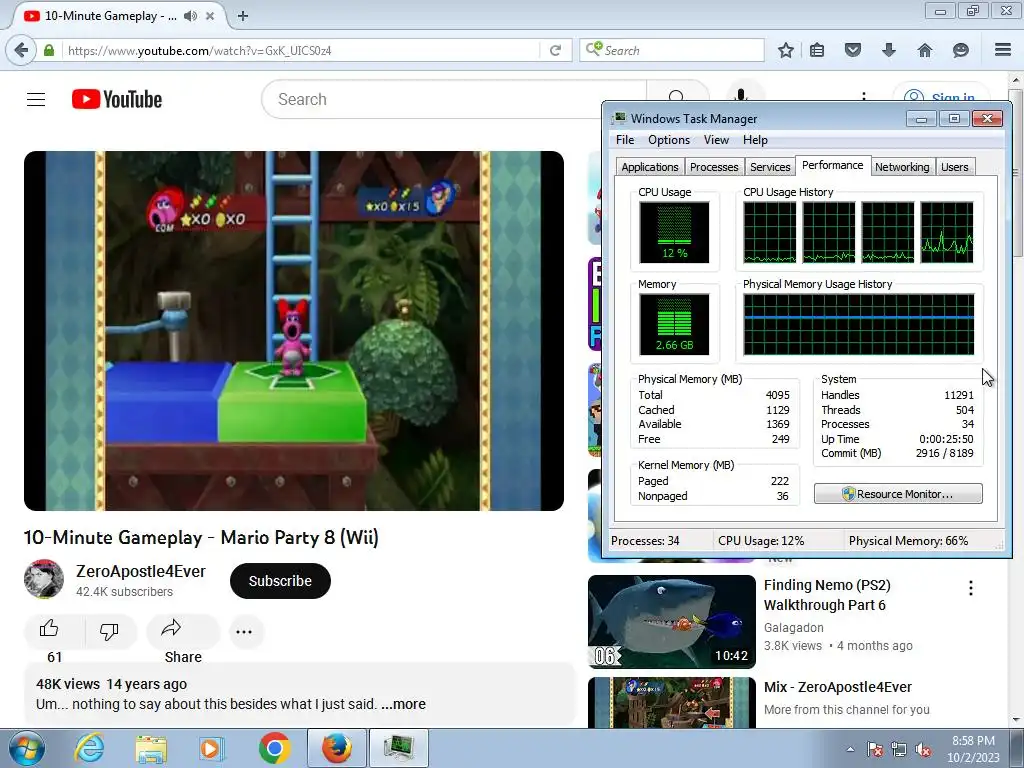
Task: Launch Windows Media Player from taskbar
Action: [x=212, y=748]
